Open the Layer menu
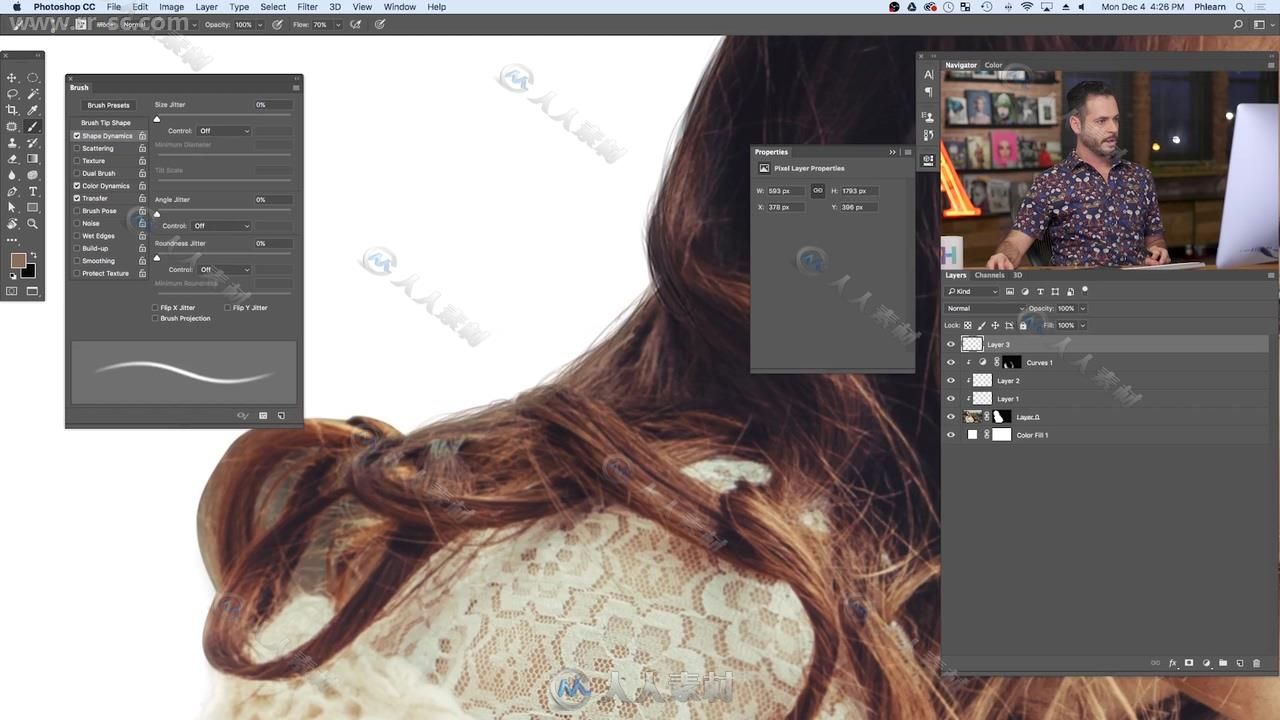 click(206, 7)
